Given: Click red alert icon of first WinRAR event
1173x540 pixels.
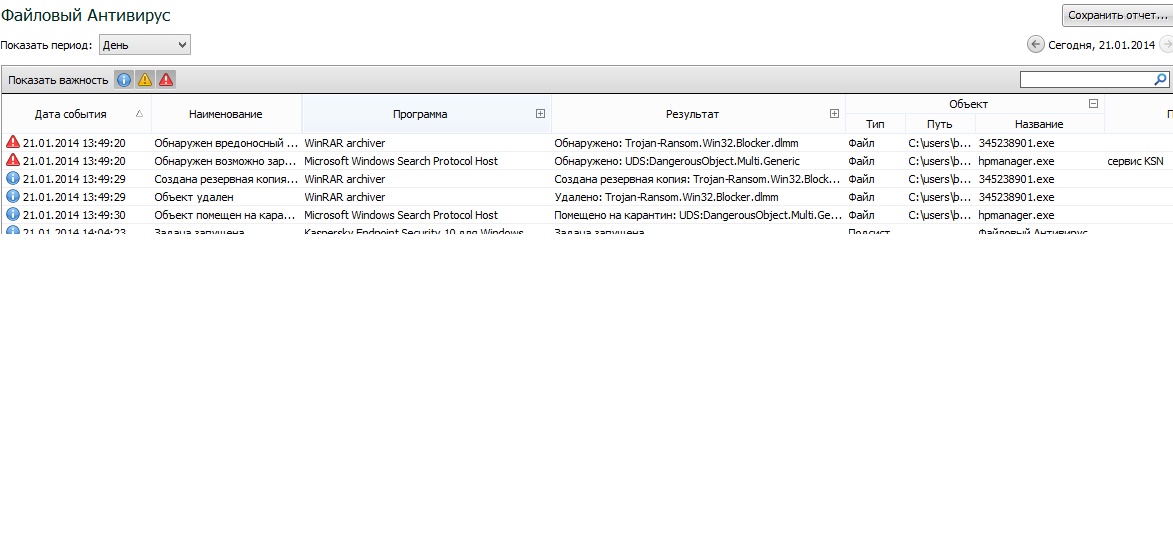Looking at the screenshot, I should (13, 143).
